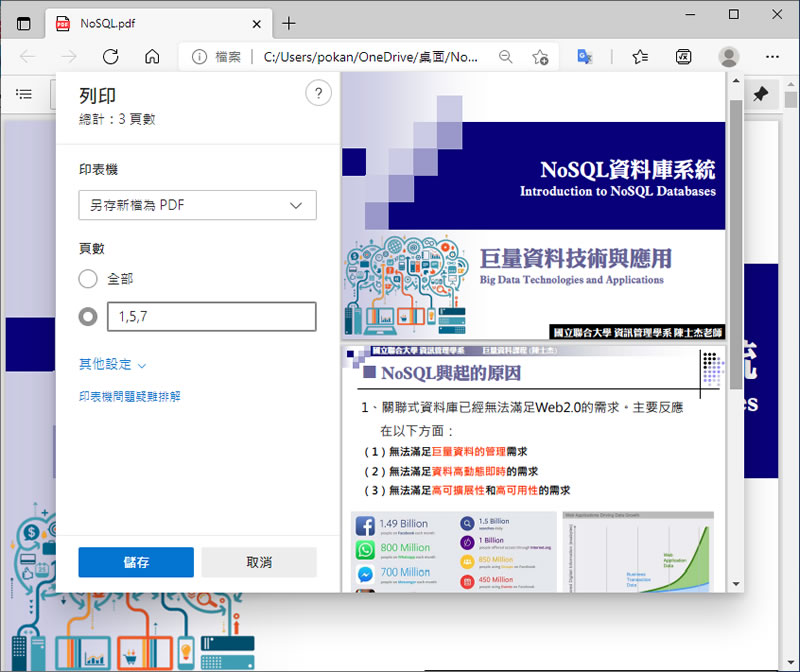Click the 儲存 save button
Image resolution: width=800 pixels, height=672 pixels.
click(136, 562)
